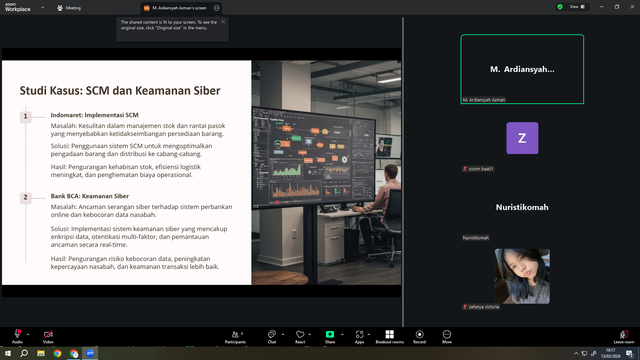
Task: Start video with the Video button
Action: point(48,336)
